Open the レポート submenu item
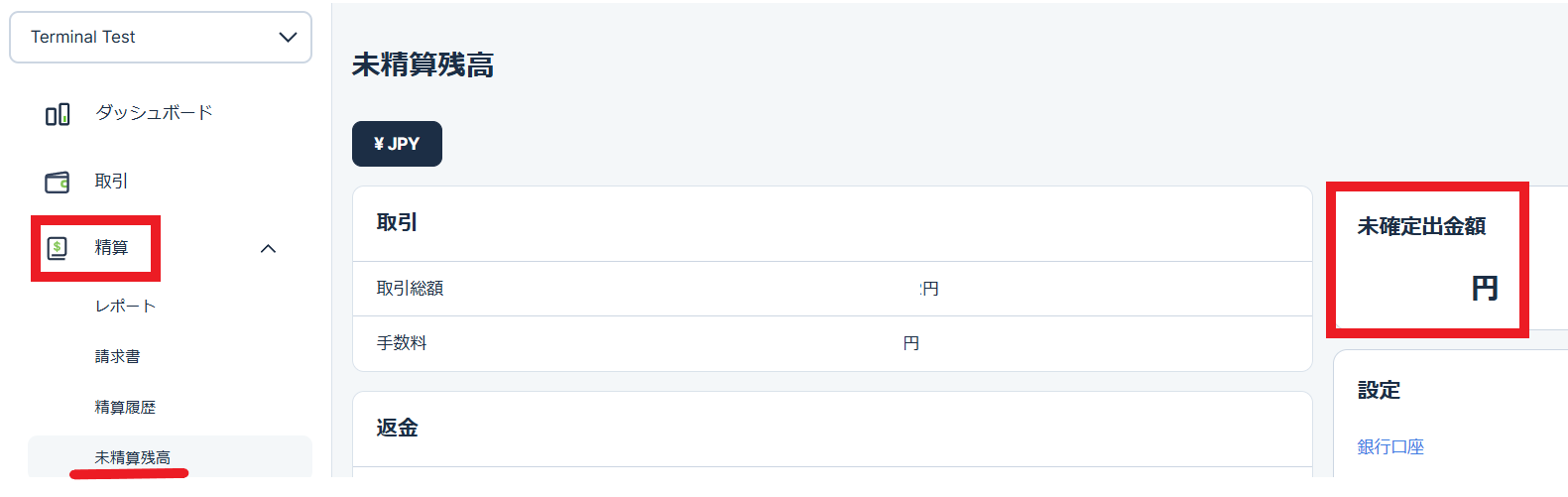Viewport: 1568px width, 497px height. pos(125,307)
